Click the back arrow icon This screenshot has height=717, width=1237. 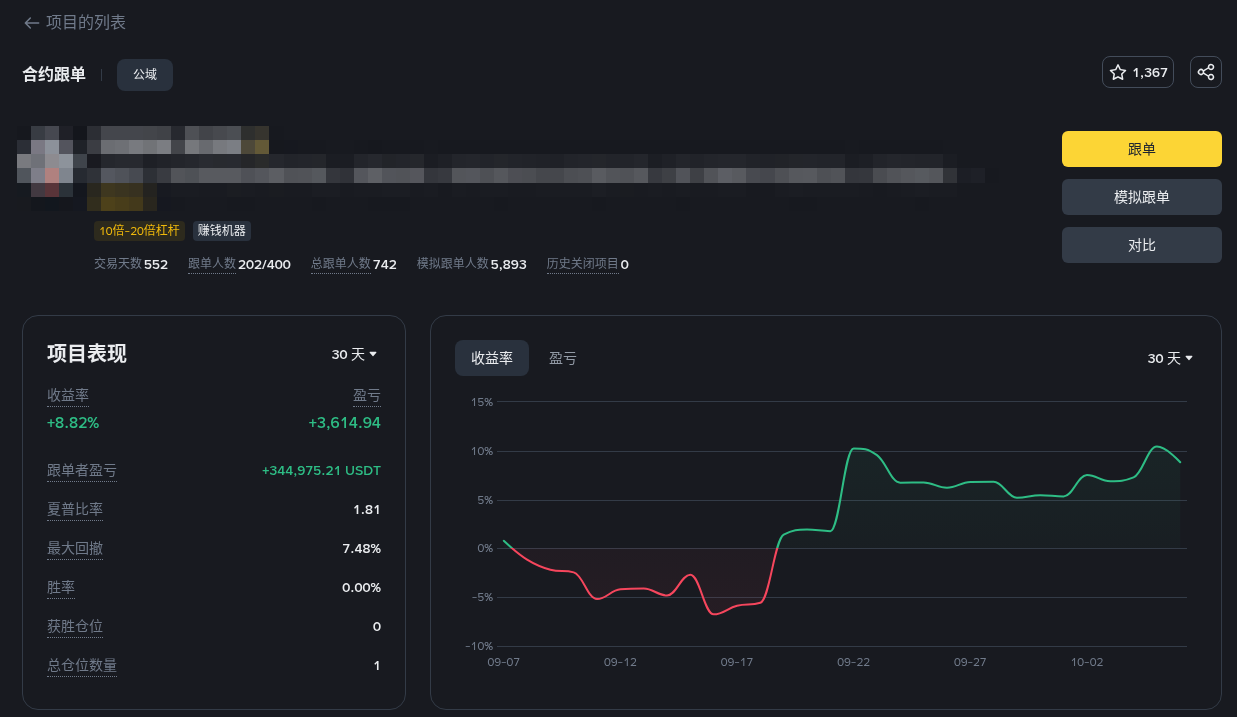[x=31, y=22]
